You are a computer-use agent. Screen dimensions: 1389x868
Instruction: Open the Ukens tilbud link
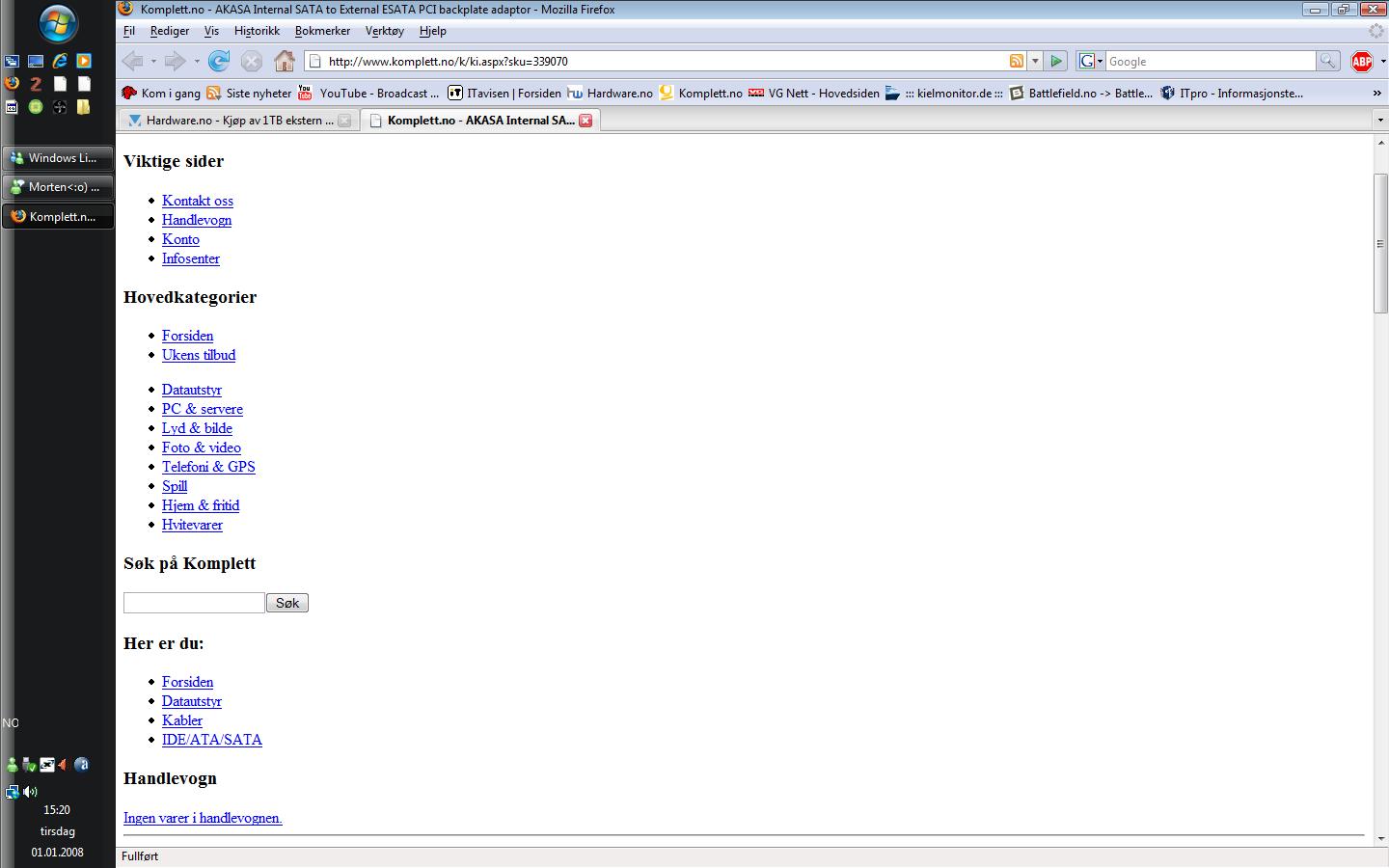(199, 355)
